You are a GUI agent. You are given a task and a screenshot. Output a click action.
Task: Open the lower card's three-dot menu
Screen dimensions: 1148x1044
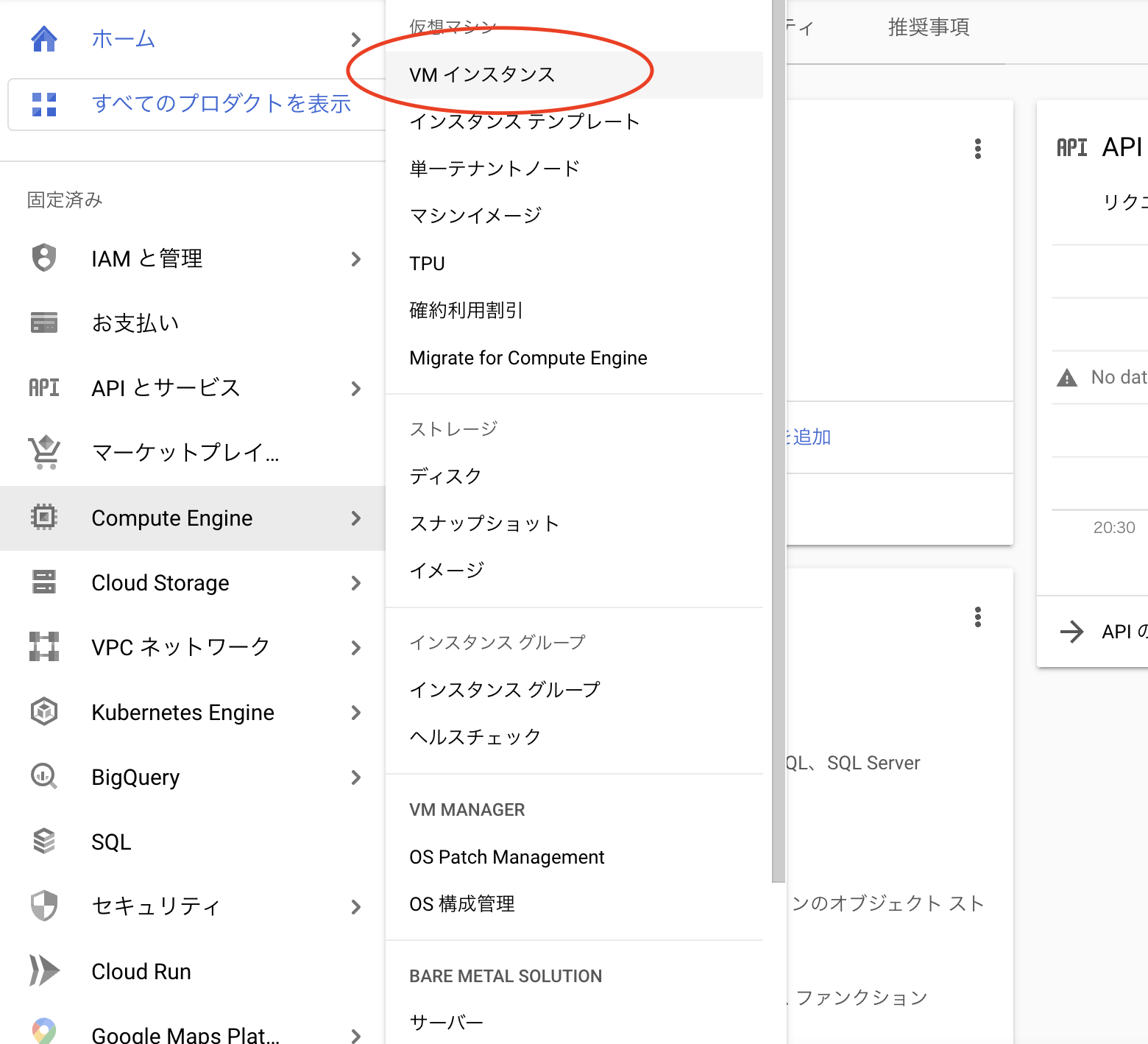tap(977, 617)
